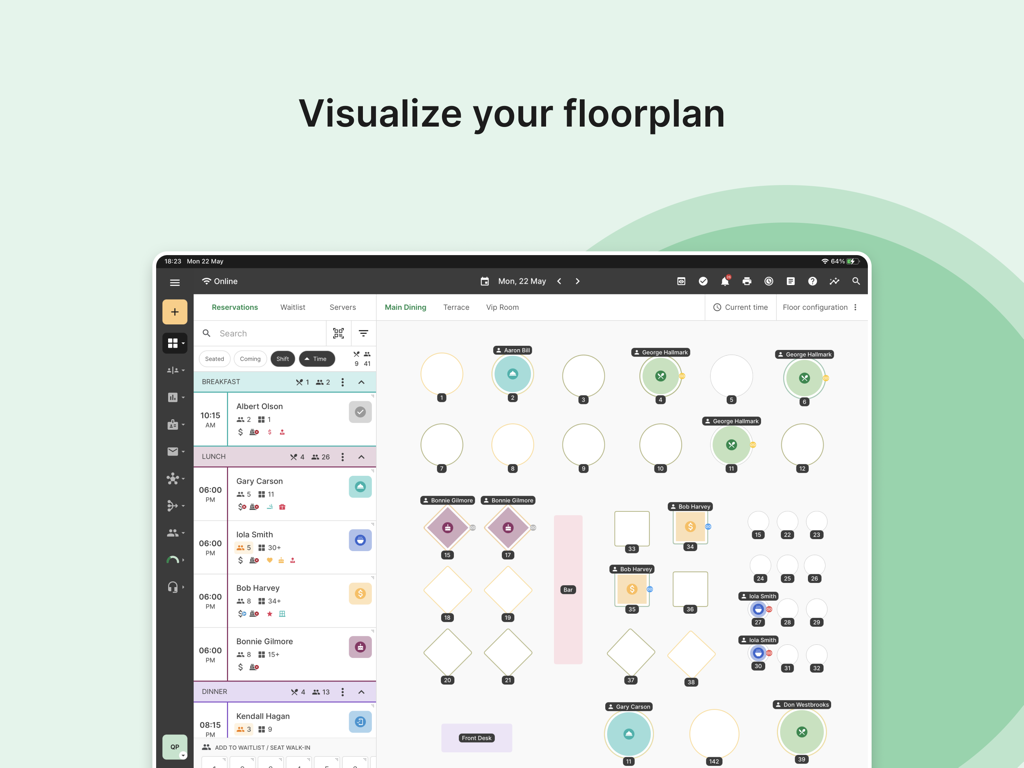Toggle the Shift grouping chip
Viewport: 1024px width, 768px height.
[x=282, y=359]
